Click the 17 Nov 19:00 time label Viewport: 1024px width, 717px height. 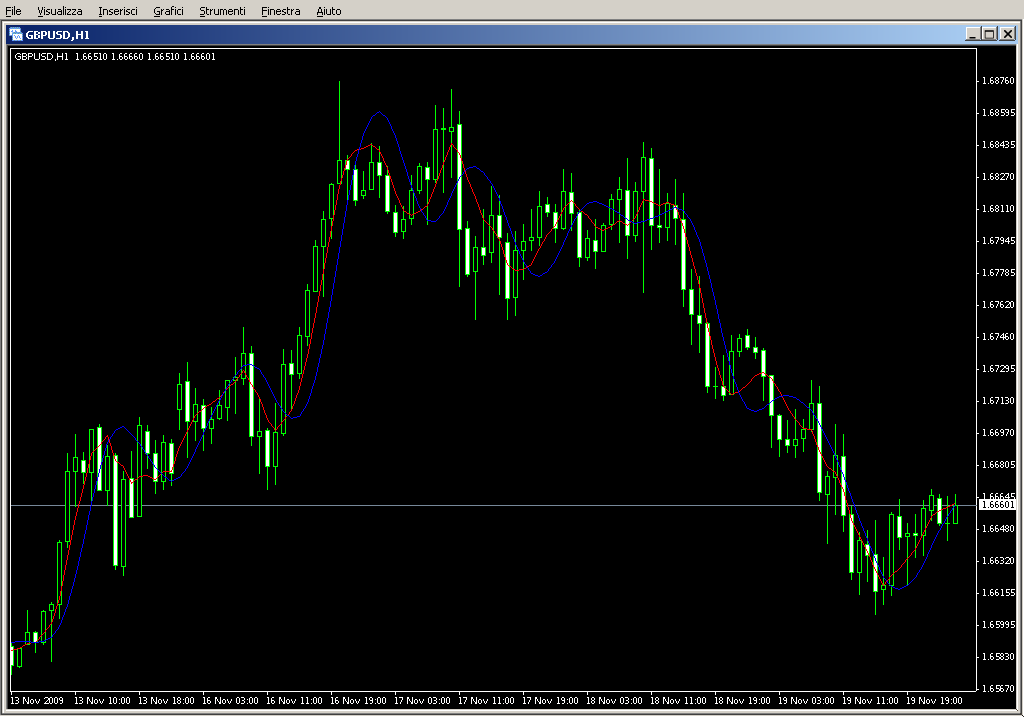(551, 701)
